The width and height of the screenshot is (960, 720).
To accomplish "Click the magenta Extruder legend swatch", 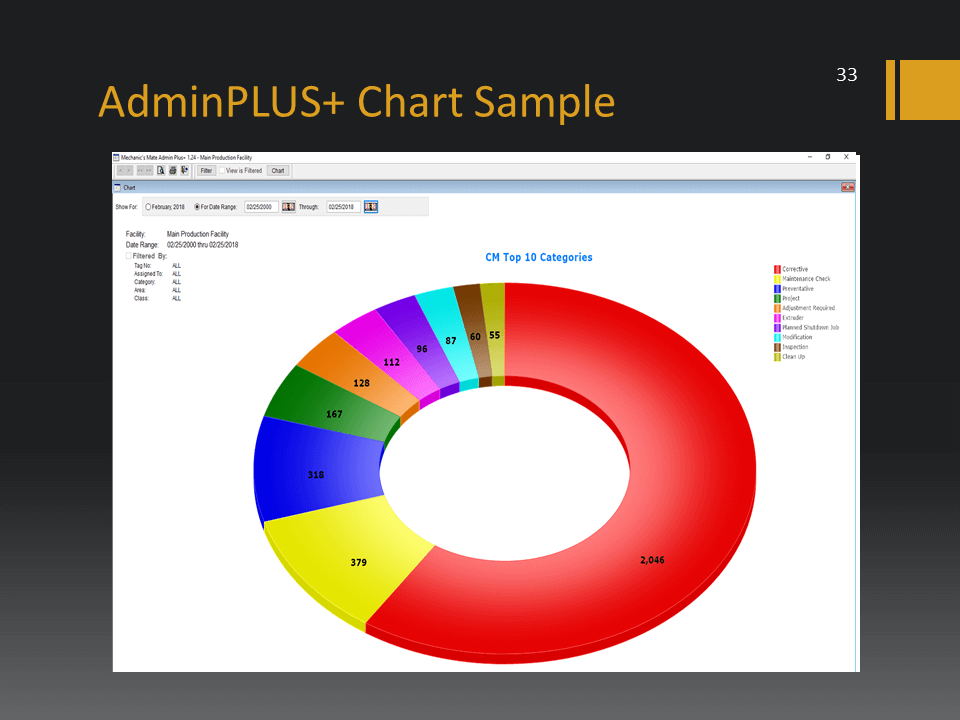I will click(x=777, y=318).
